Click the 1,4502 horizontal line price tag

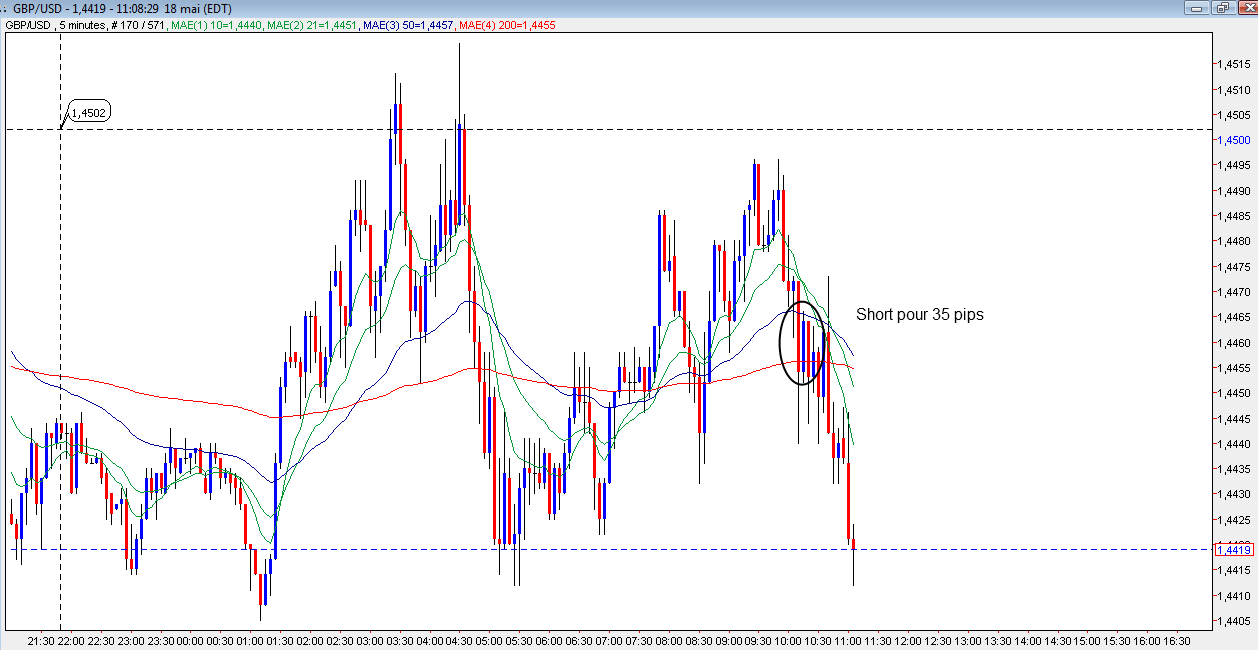[x=89, y=113]
